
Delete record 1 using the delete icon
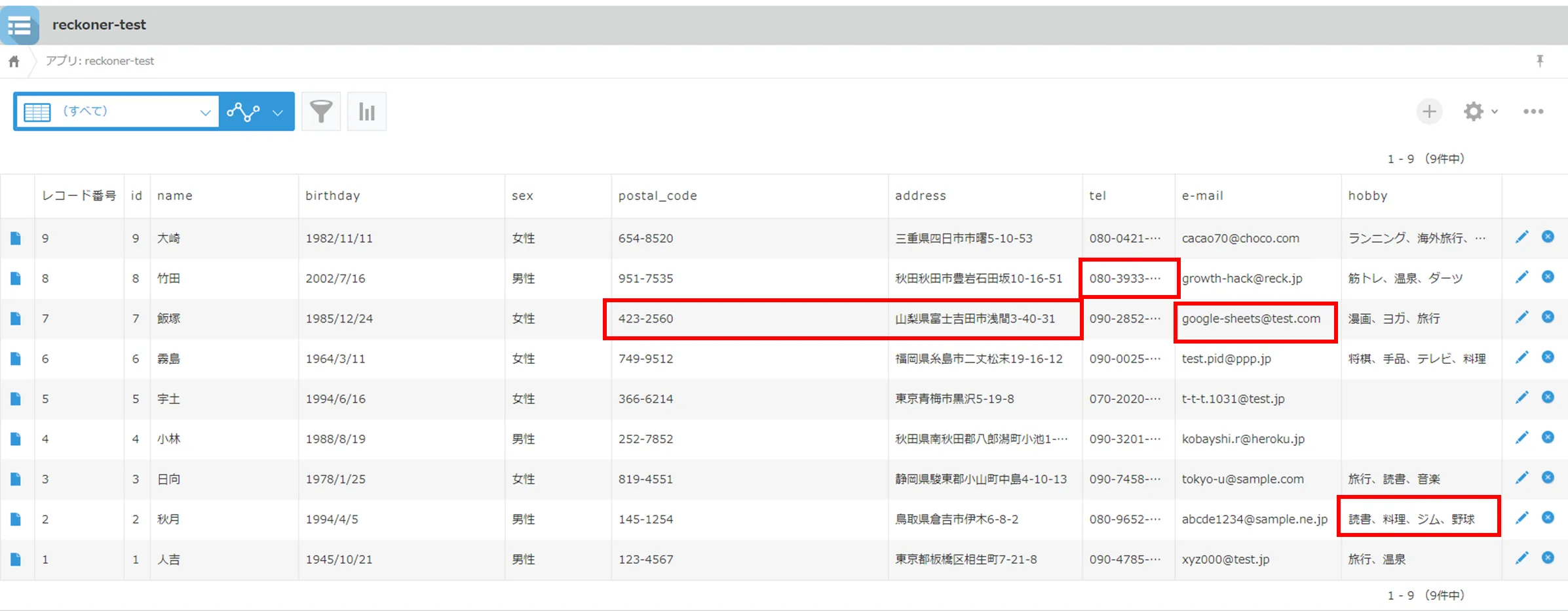(1548, 559)
